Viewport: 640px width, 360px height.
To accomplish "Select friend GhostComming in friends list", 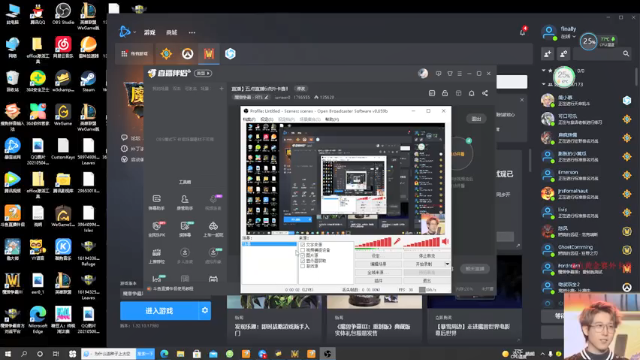I will click(x=585, y=250).
